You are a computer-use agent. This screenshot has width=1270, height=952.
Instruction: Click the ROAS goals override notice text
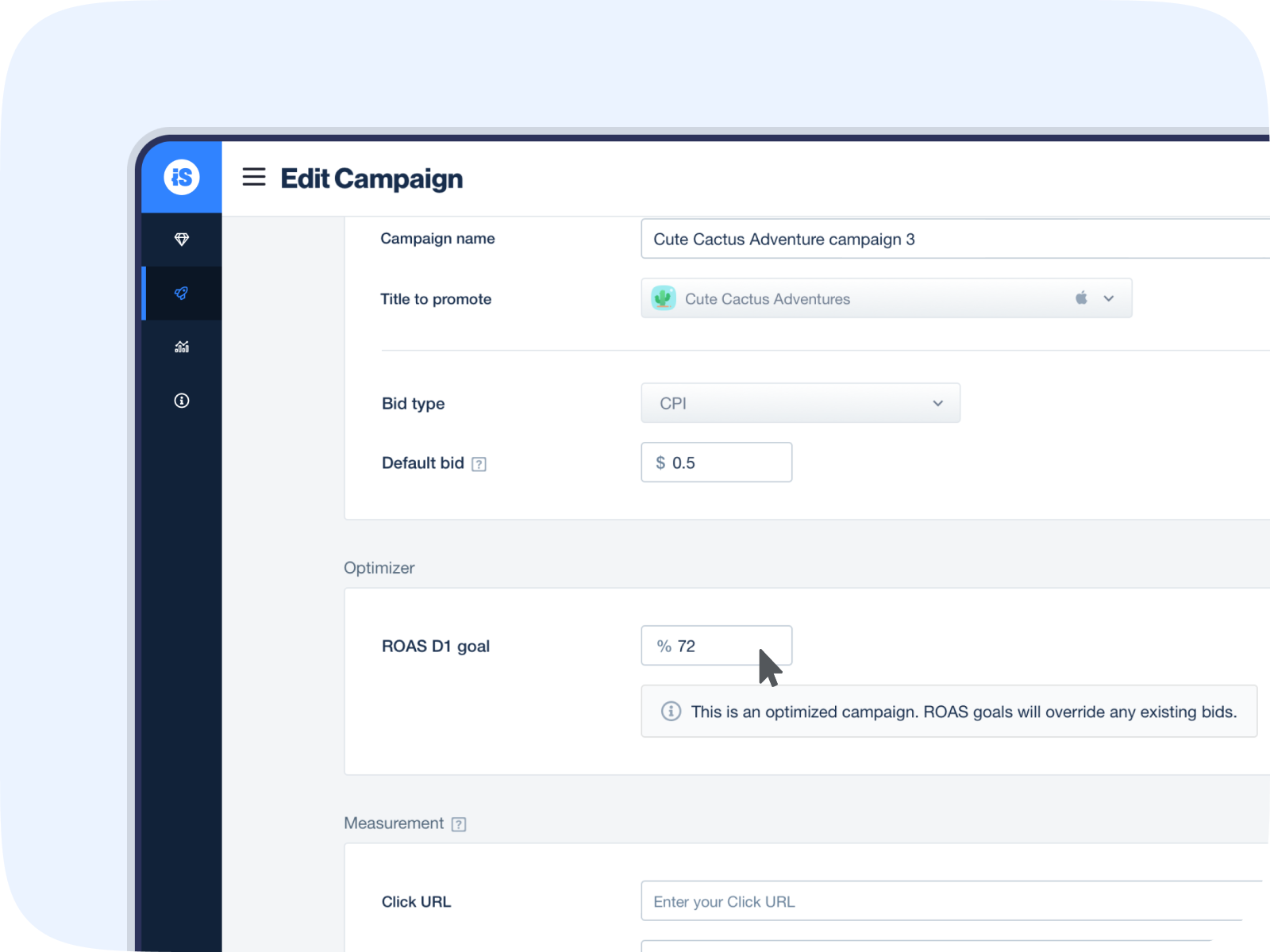click(x=964, y=712)
